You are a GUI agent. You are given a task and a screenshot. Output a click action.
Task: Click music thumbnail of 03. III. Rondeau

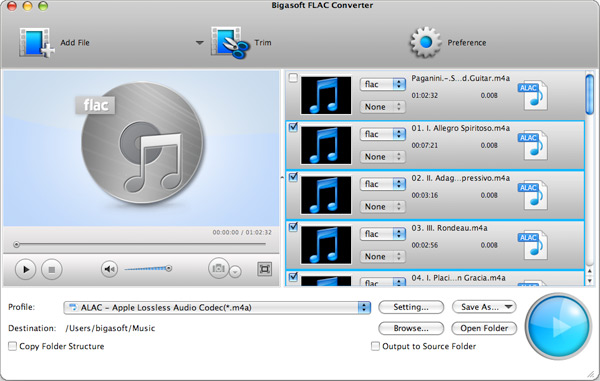[x=326, y=245]
